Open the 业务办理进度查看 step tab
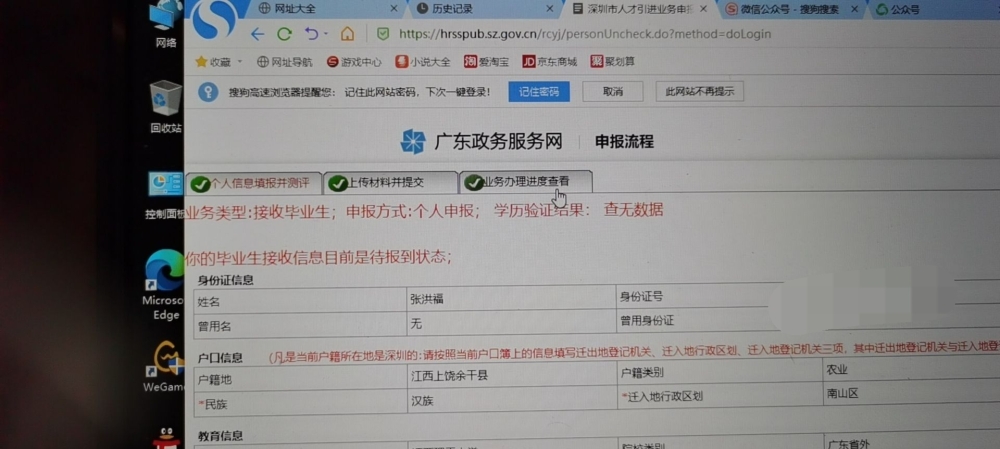 (x=525, y=182)
